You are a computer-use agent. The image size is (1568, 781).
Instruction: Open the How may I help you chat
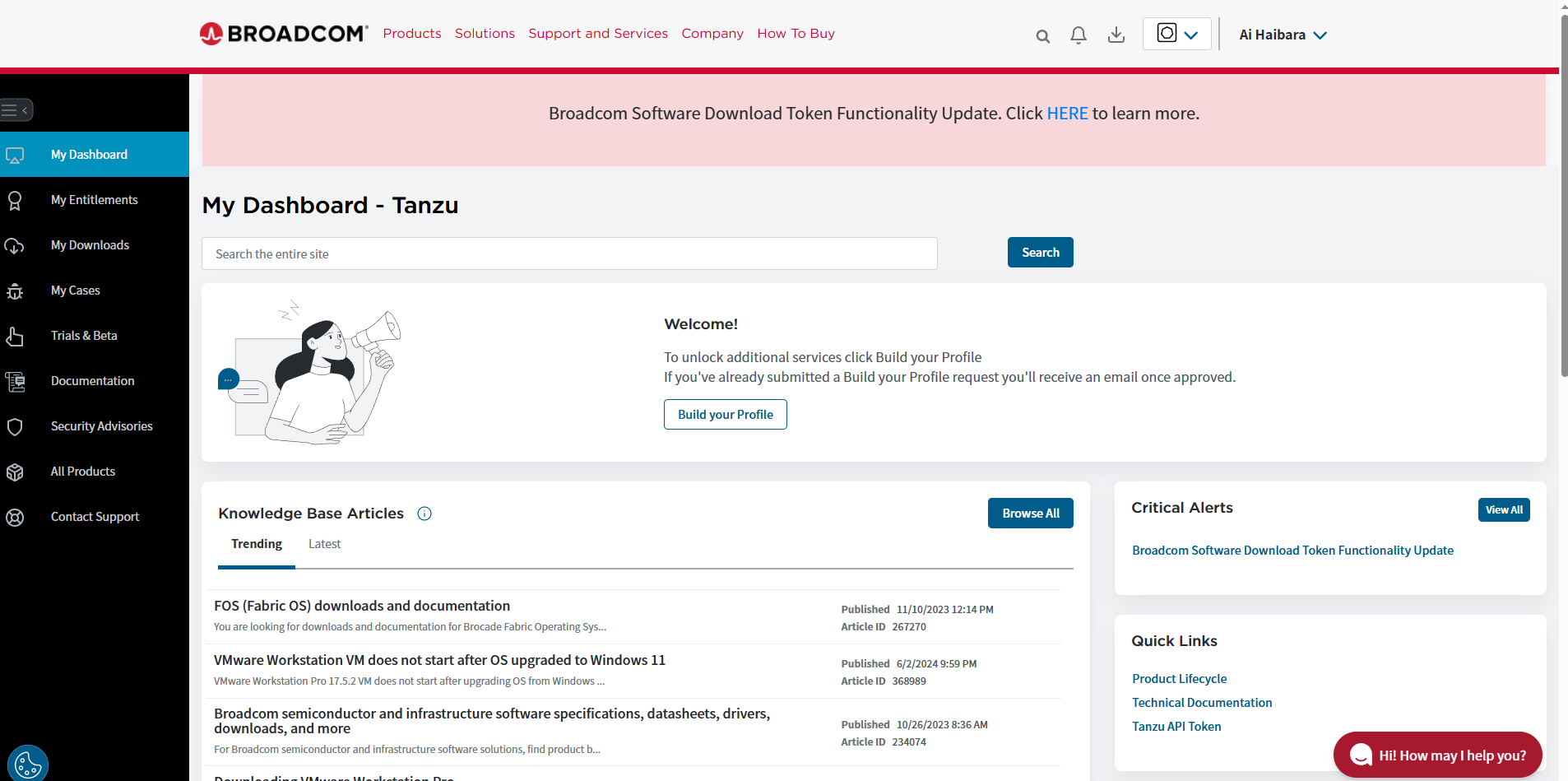(x=1437, y=755)
